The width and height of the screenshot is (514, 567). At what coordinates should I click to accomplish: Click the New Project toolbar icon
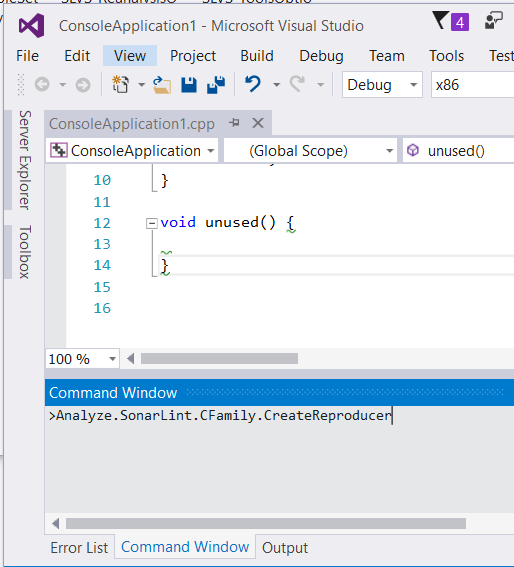[120, 85]
